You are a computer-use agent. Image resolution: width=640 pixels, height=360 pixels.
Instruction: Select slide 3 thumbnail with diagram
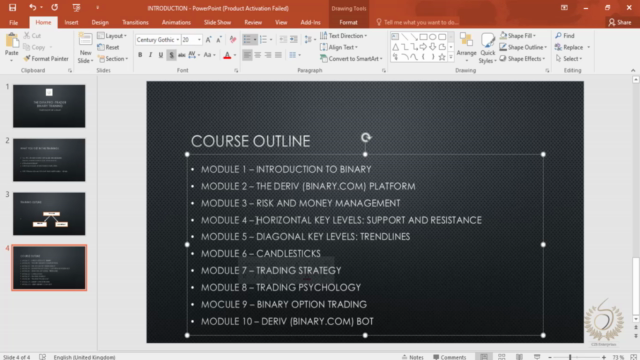pos(49,214)
